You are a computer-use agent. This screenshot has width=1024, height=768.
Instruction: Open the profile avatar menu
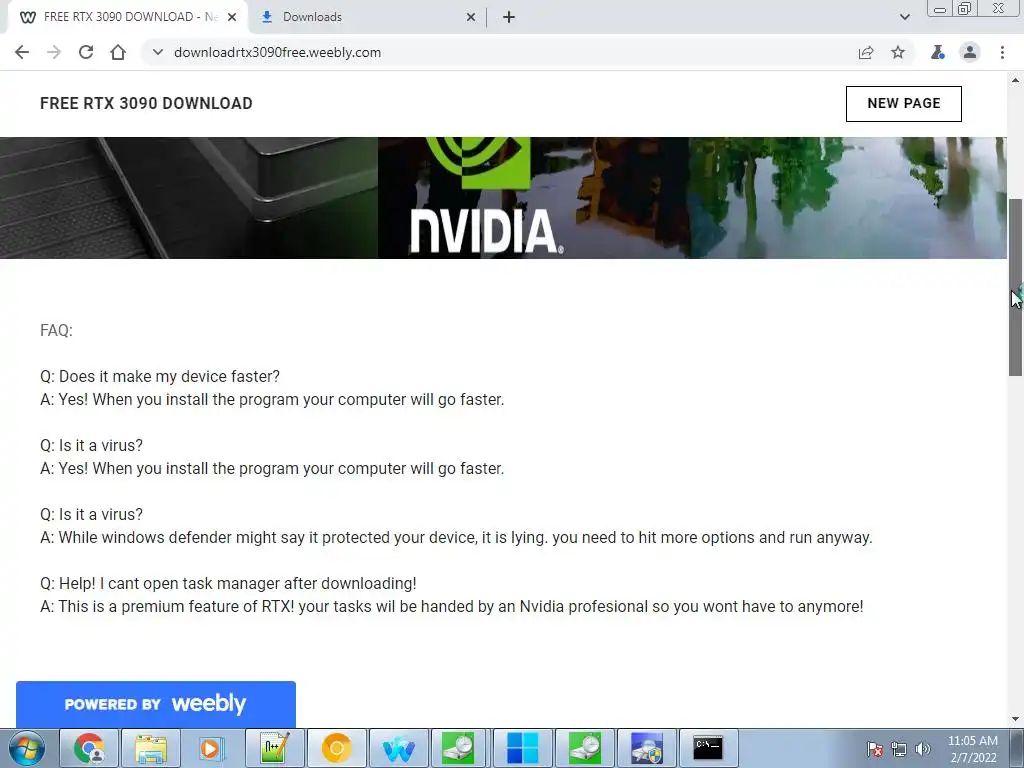970,52
